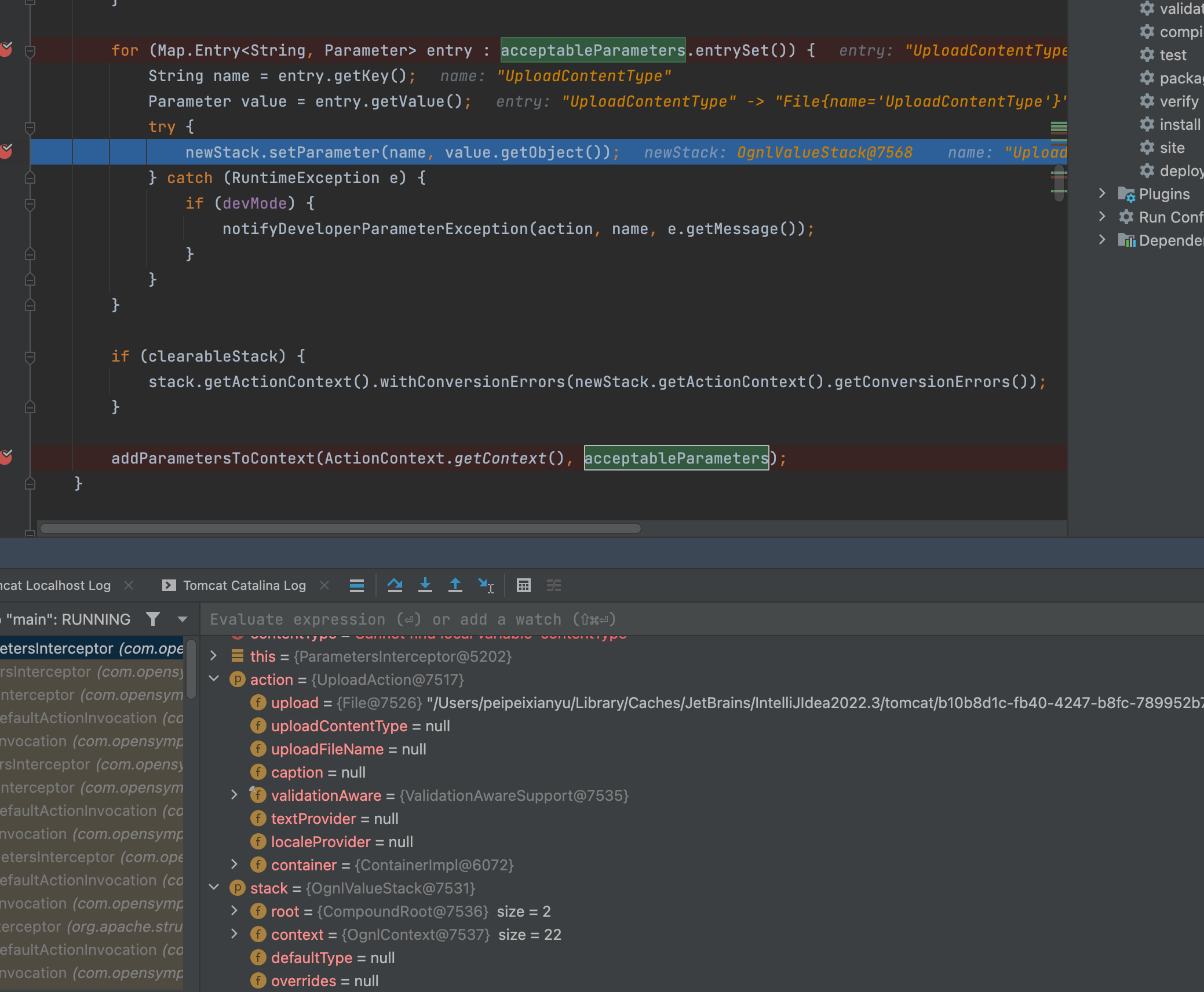
Task: Click the thread filter funnel icon
Action: coord(153,619)
